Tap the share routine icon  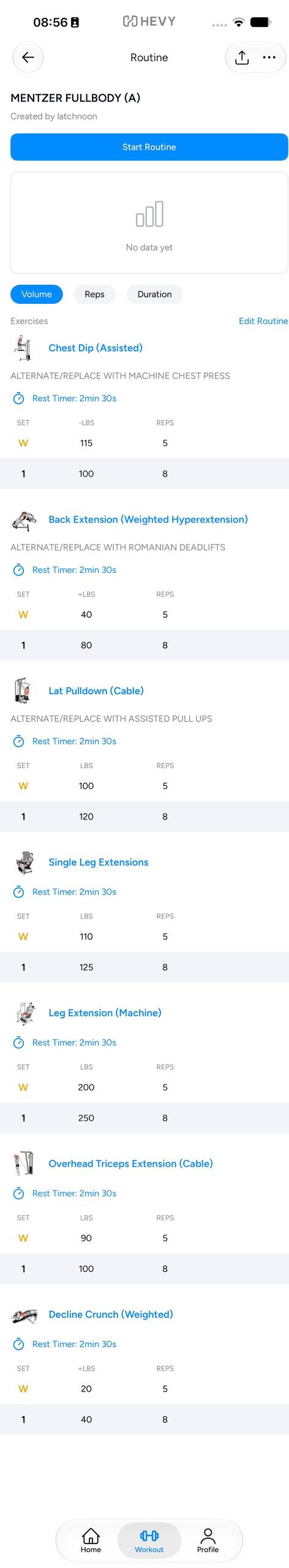(x=242, y=58)
